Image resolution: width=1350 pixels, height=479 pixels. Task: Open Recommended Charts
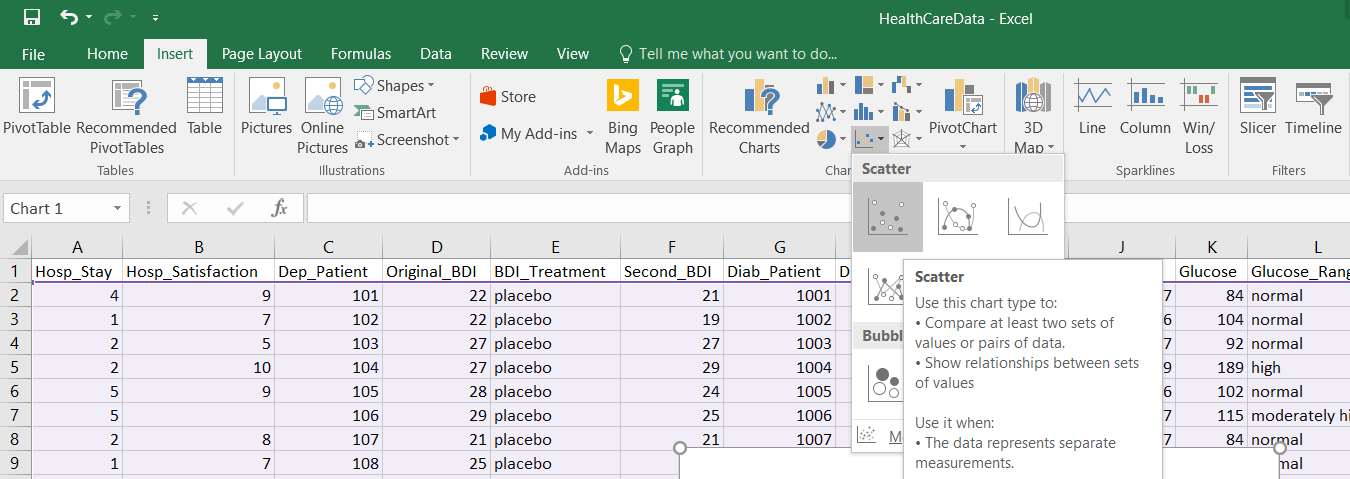click(759, 118)
